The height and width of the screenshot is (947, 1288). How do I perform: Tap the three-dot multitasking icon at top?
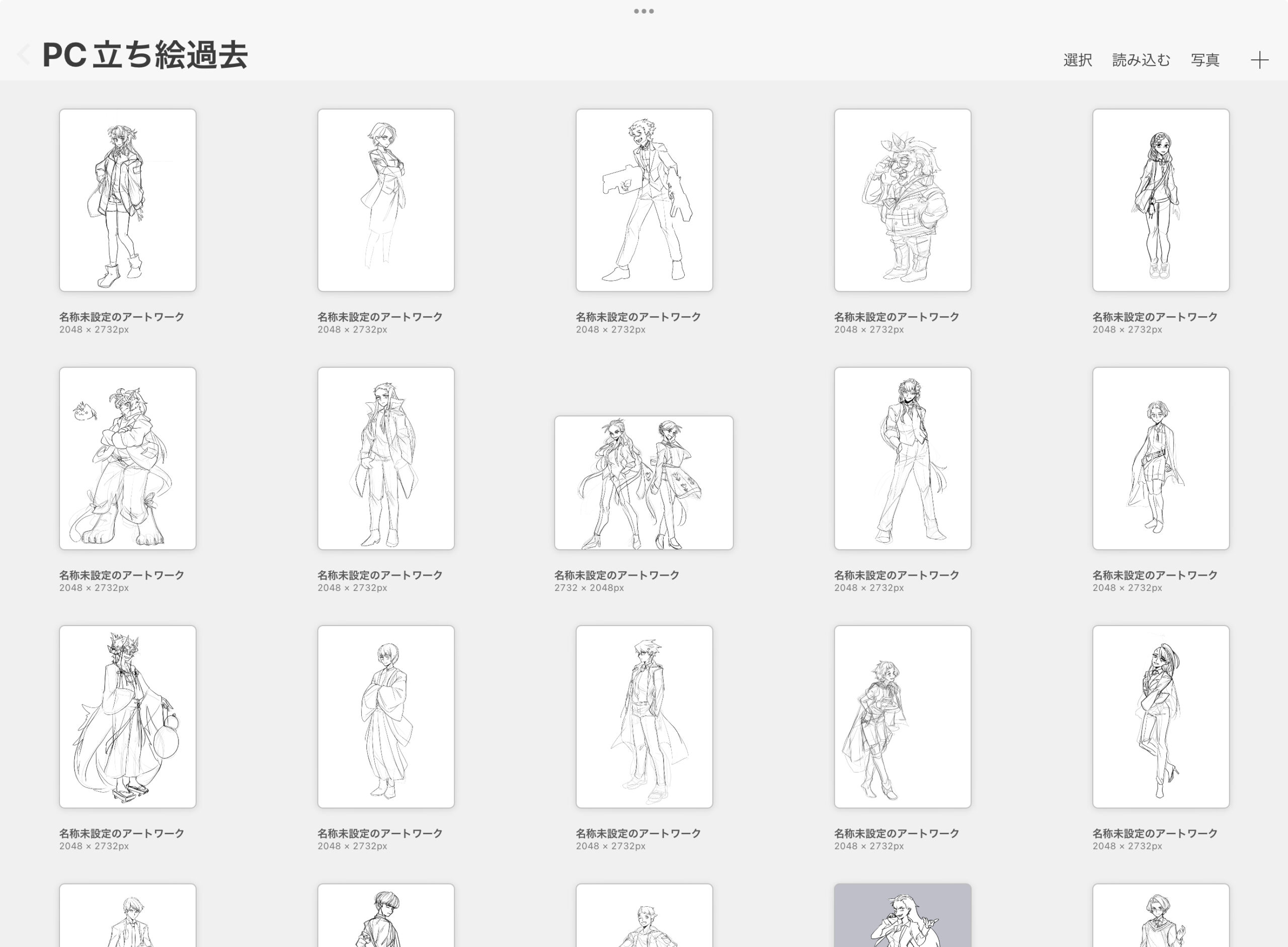click(643, 11)
